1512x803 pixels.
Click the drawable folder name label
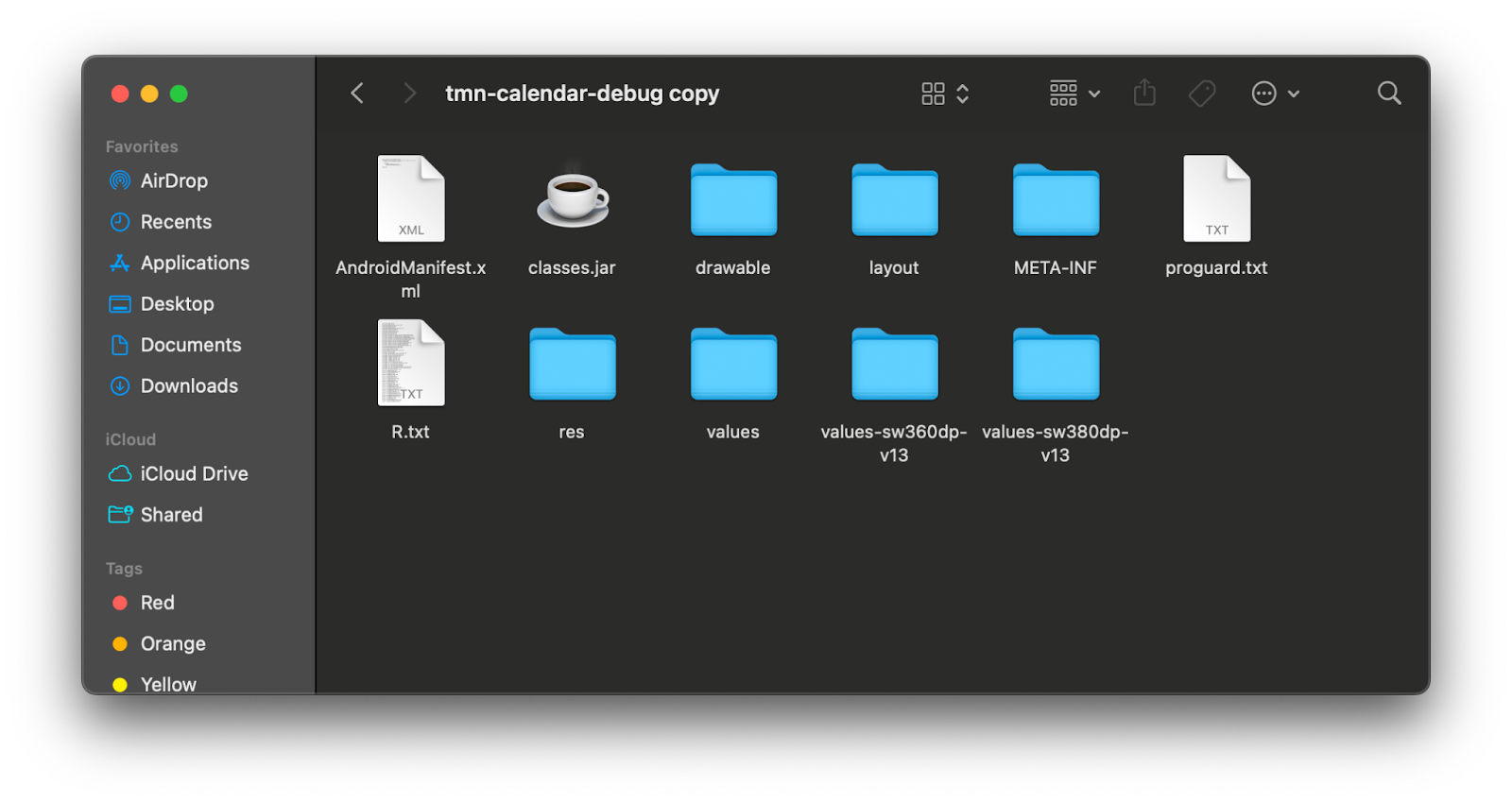(x=733, y=268)
